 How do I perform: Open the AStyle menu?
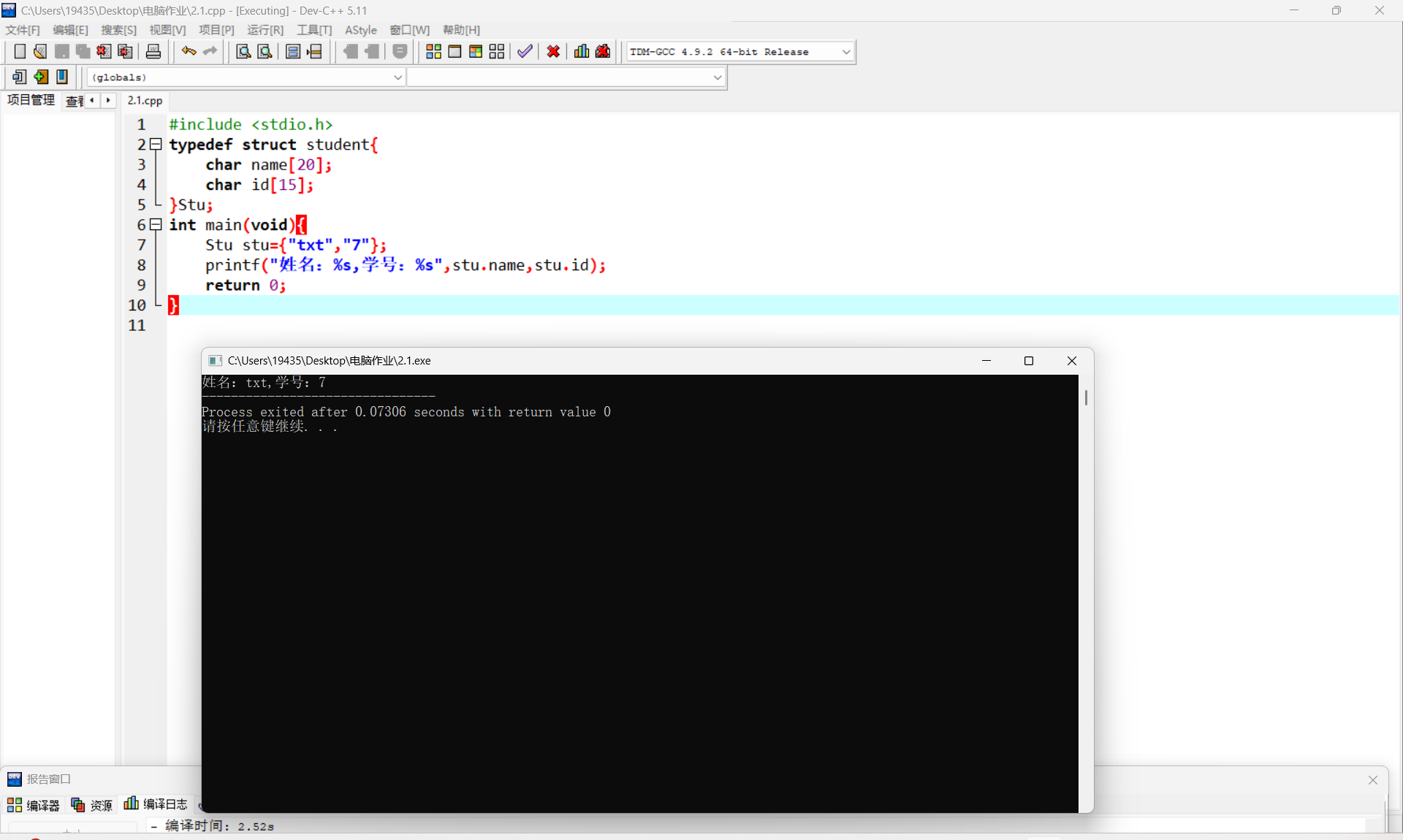point(360,30)
